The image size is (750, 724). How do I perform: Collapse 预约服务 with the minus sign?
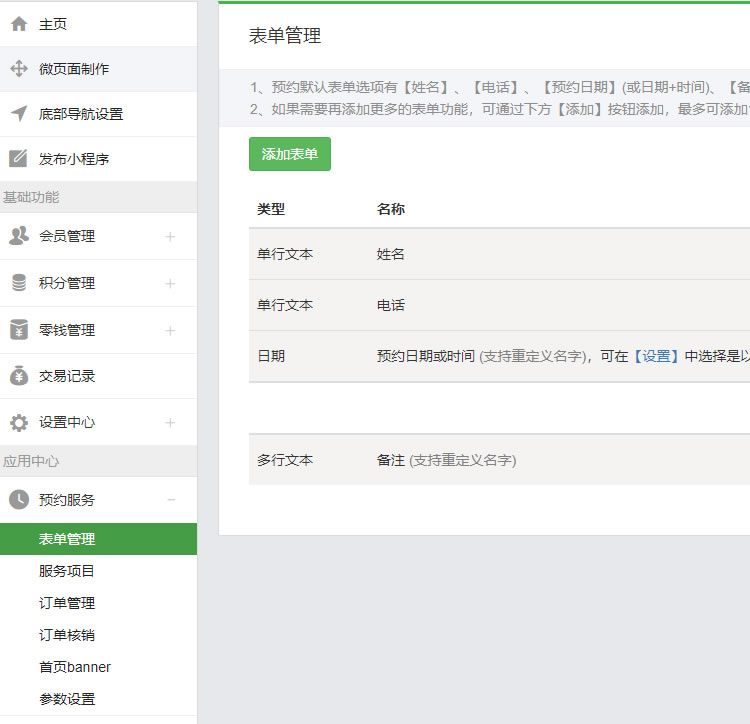pos(170,500)
